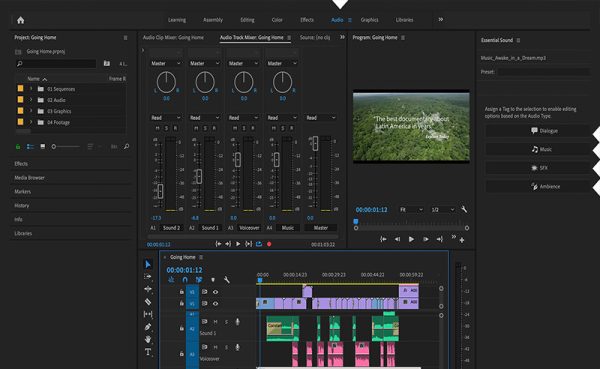Select the Razor tool
Viewport: 600px width, 369px height.
[x=148, y=302]
